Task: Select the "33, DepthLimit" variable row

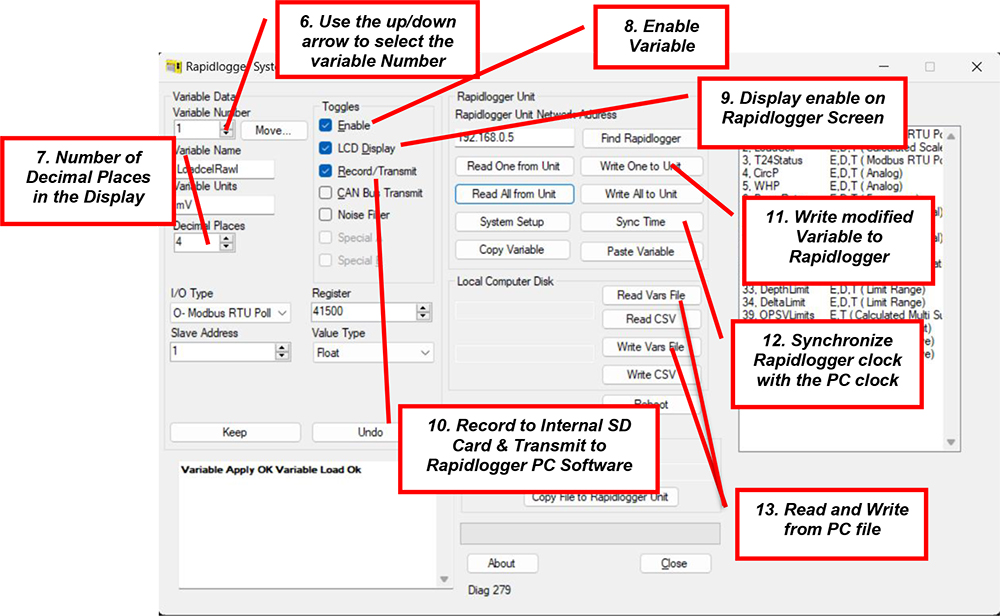Action: coord(841,290)
